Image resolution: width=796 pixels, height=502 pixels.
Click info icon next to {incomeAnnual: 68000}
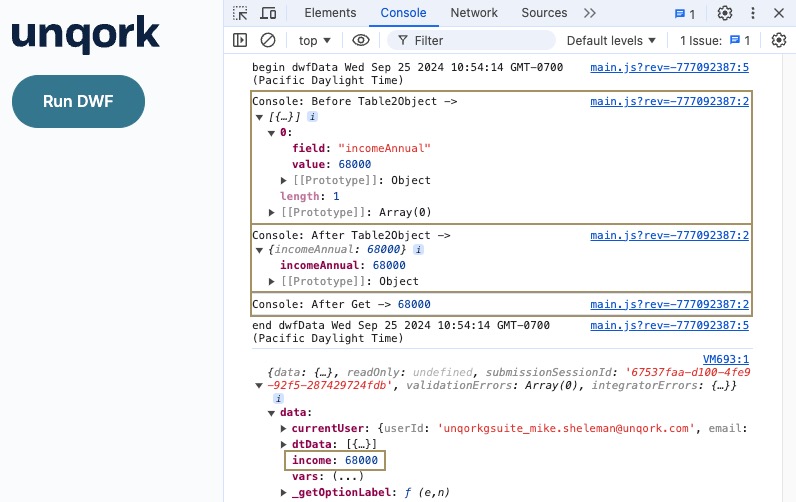tap(418, 249)
